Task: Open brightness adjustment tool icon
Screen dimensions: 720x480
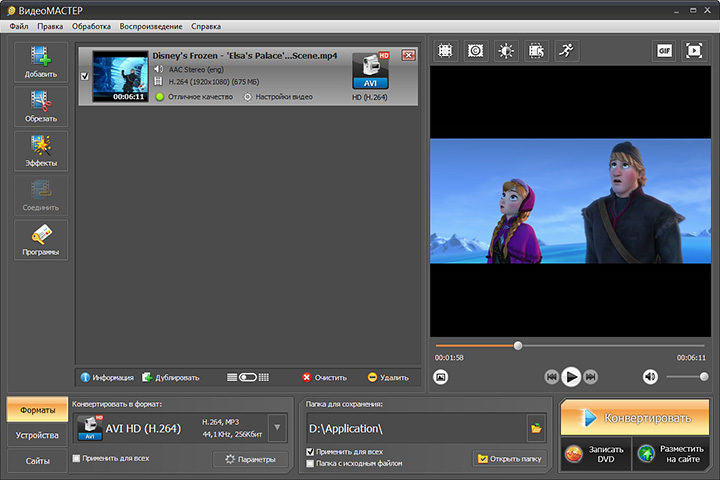Action: [506, 51]
